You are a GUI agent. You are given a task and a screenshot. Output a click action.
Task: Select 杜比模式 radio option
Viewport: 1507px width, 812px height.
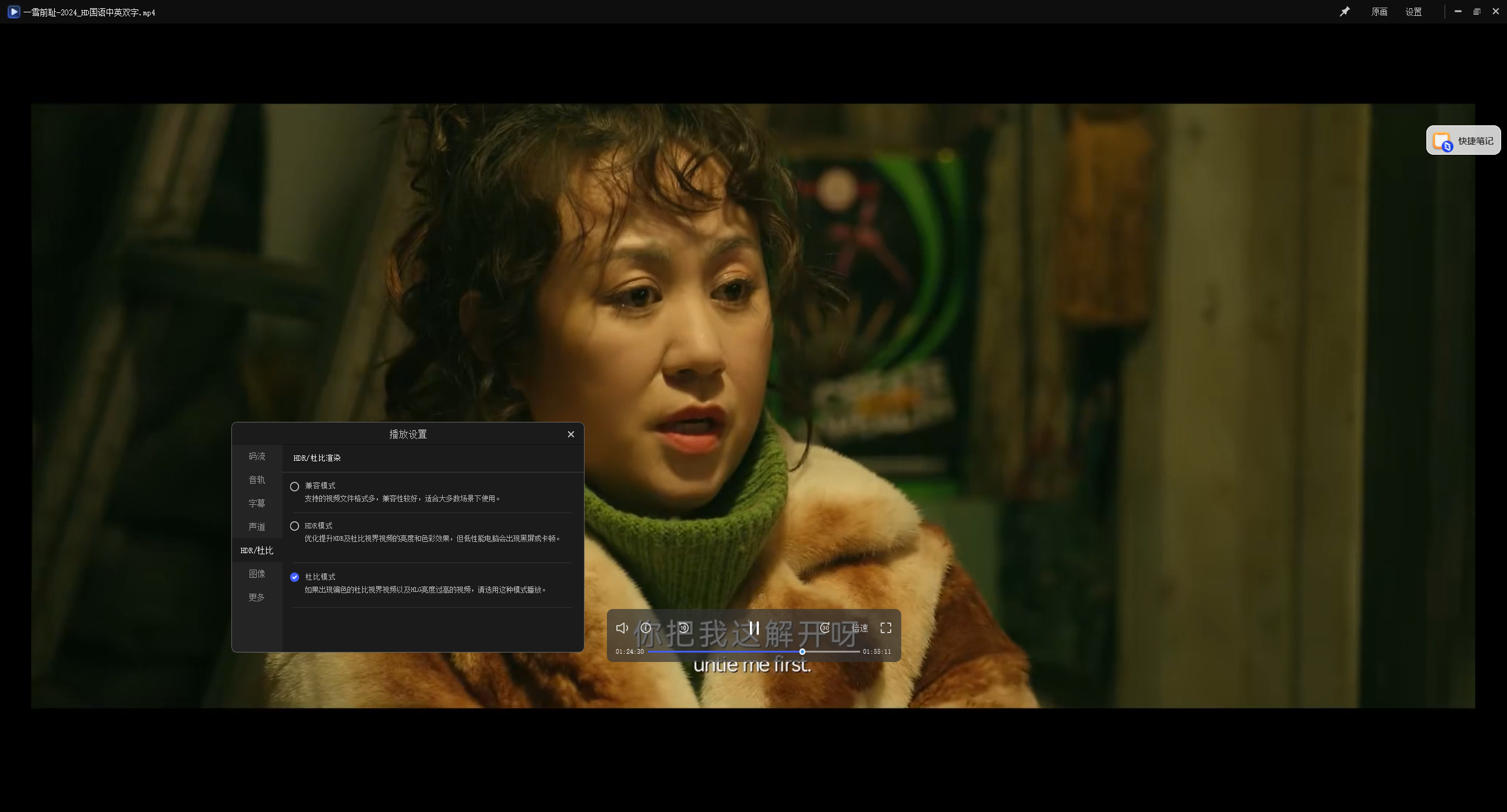294,577
